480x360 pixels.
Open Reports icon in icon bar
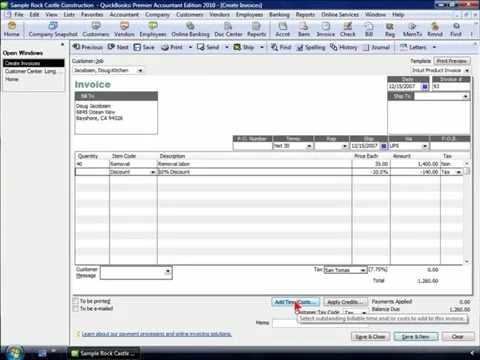pyautogui.click(x=256, y=29)
